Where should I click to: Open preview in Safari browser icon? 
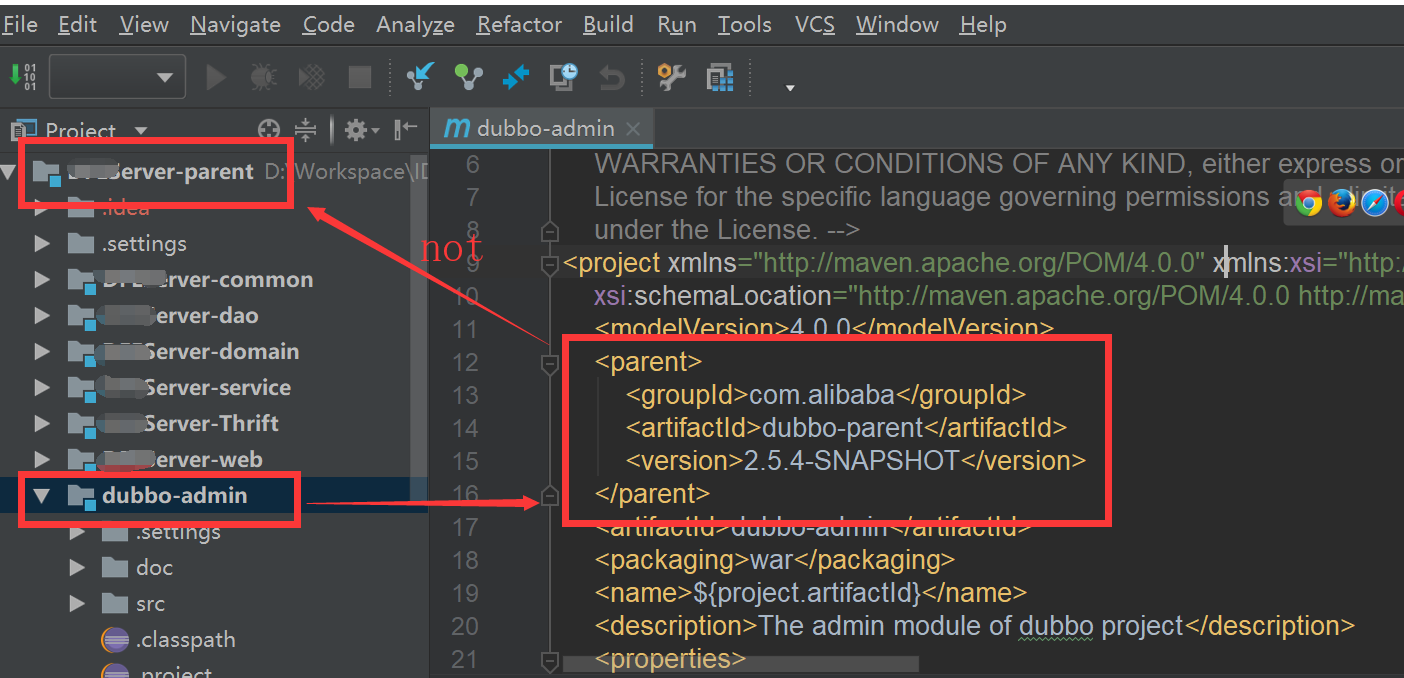click(1376, 203)
